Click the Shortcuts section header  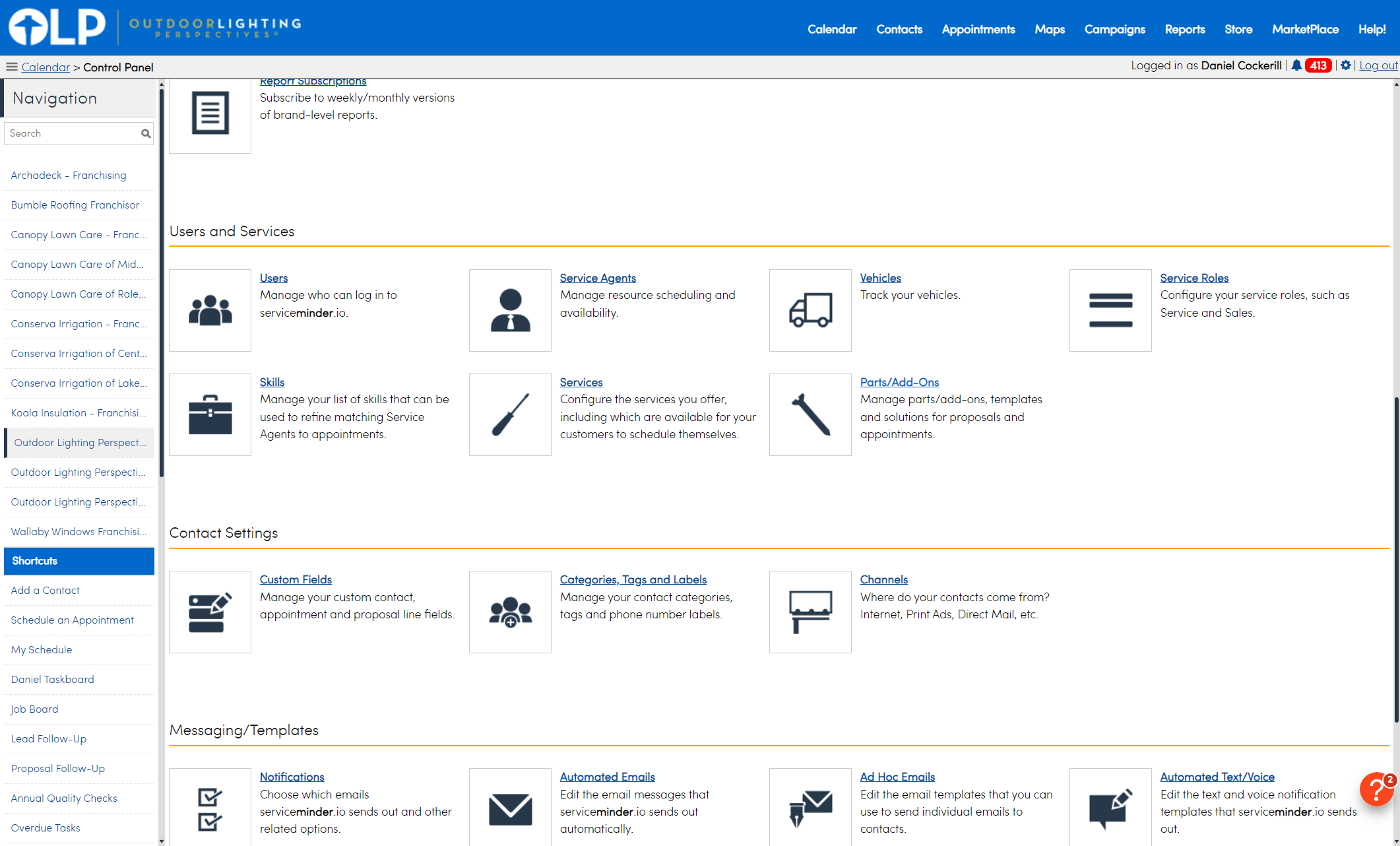point(79,561)
